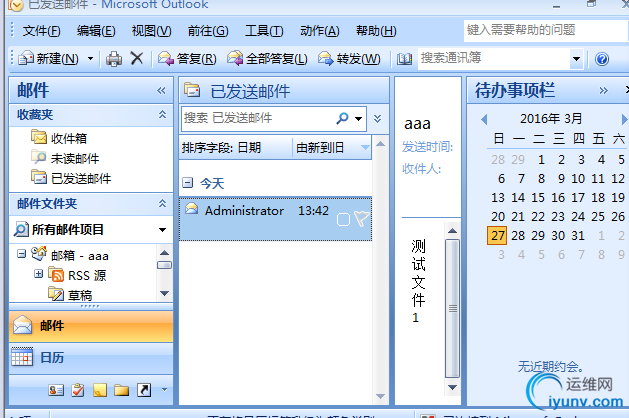This screenshot has width=629, height=418.
Task: Click 排序字段: 日期 column header
Action: [236, 148]
